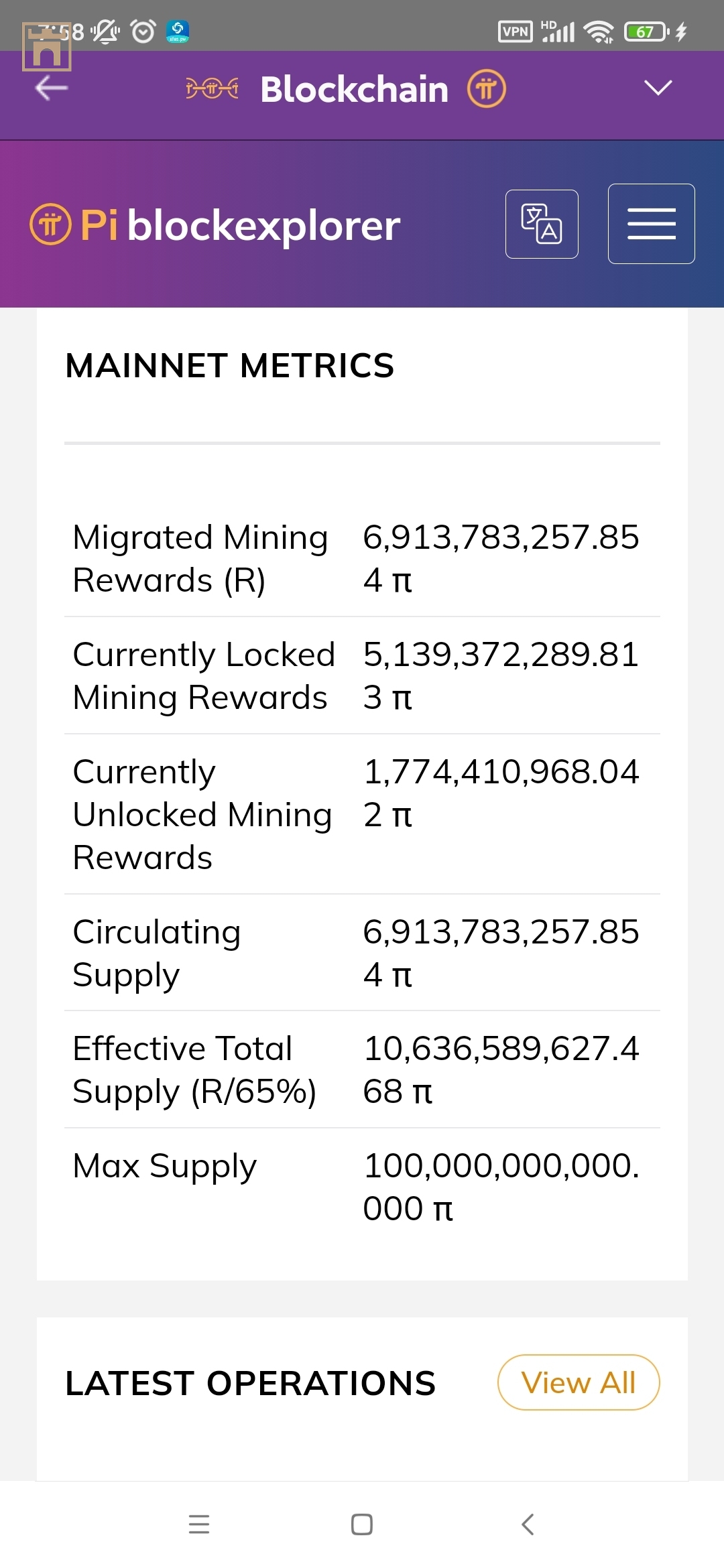Tap Android home square button

click(362, 1524)
